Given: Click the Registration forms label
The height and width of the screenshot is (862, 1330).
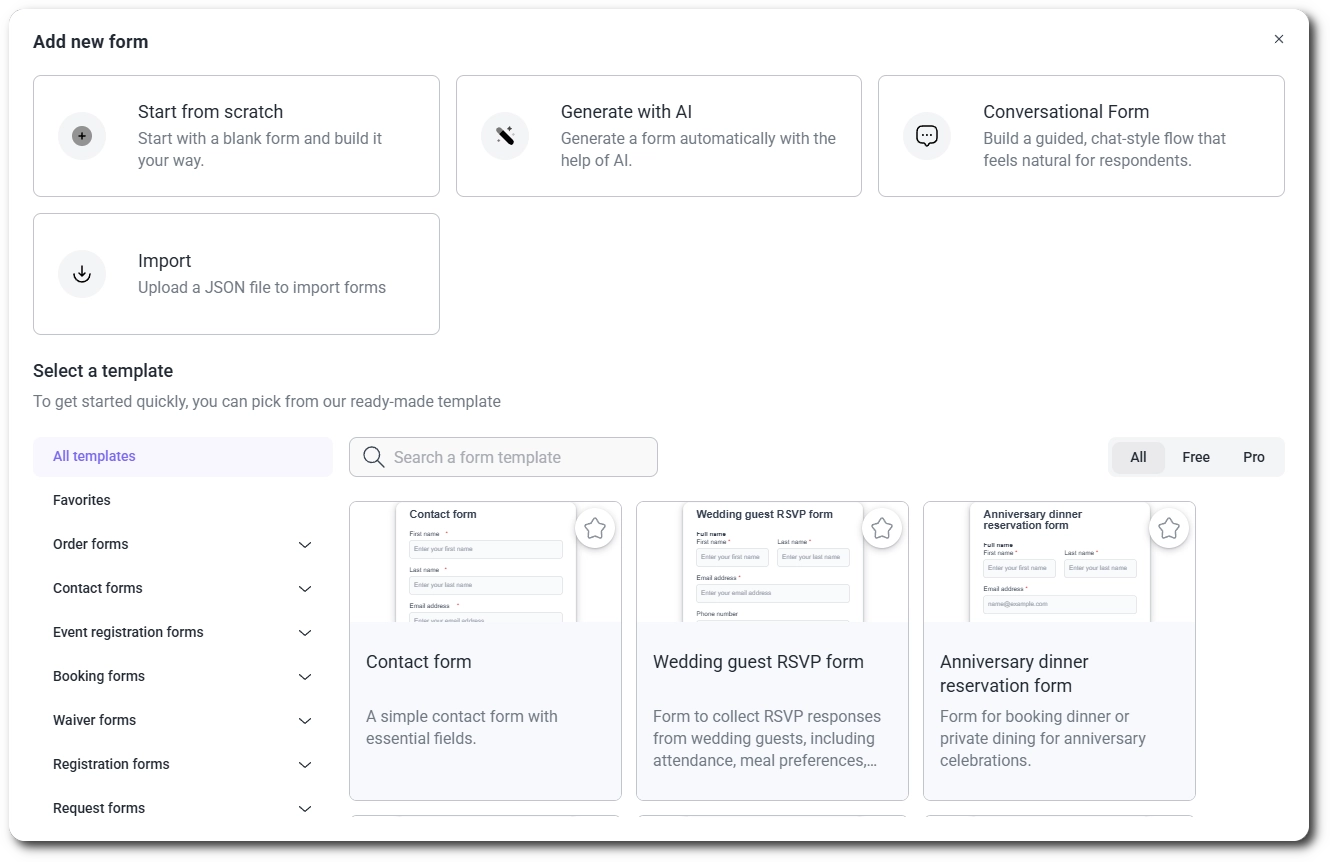Looking at the screenshot, I should [111, 764].
